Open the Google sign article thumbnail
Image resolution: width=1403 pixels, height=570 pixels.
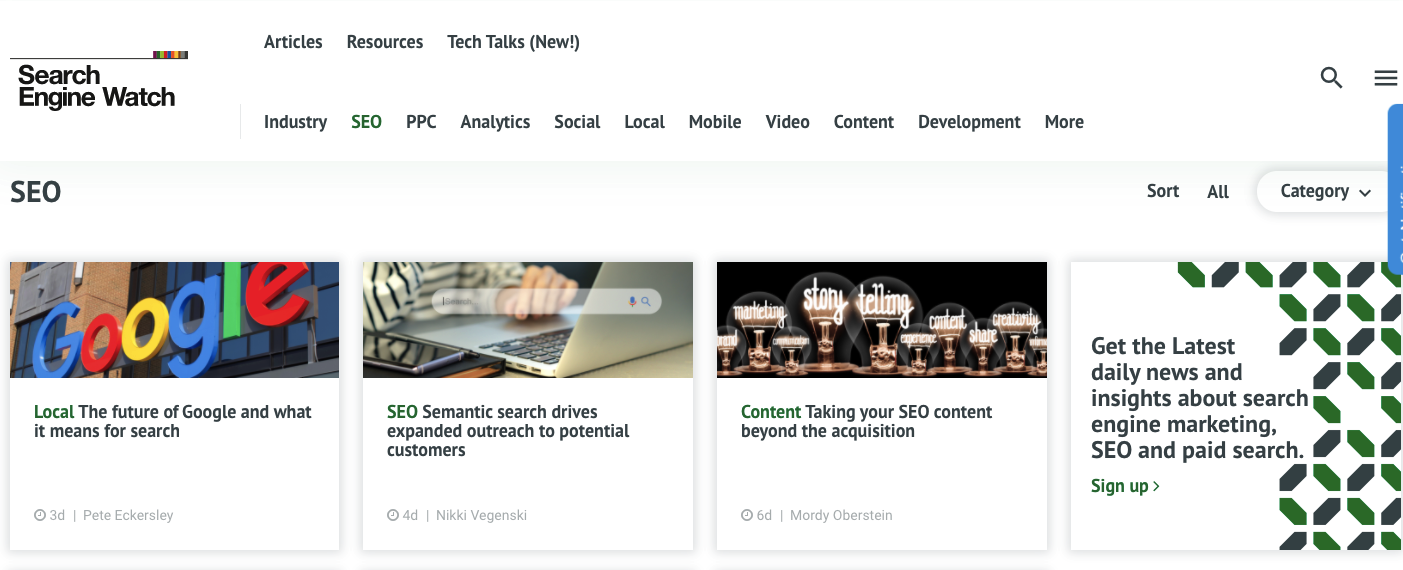(x=174, y=320)
